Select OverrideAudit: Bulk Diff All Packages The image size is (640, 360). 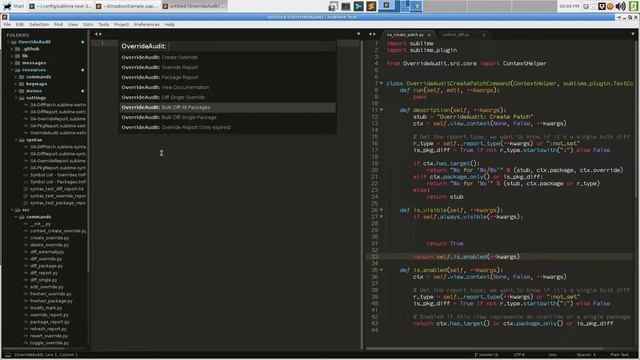(228, 107)
